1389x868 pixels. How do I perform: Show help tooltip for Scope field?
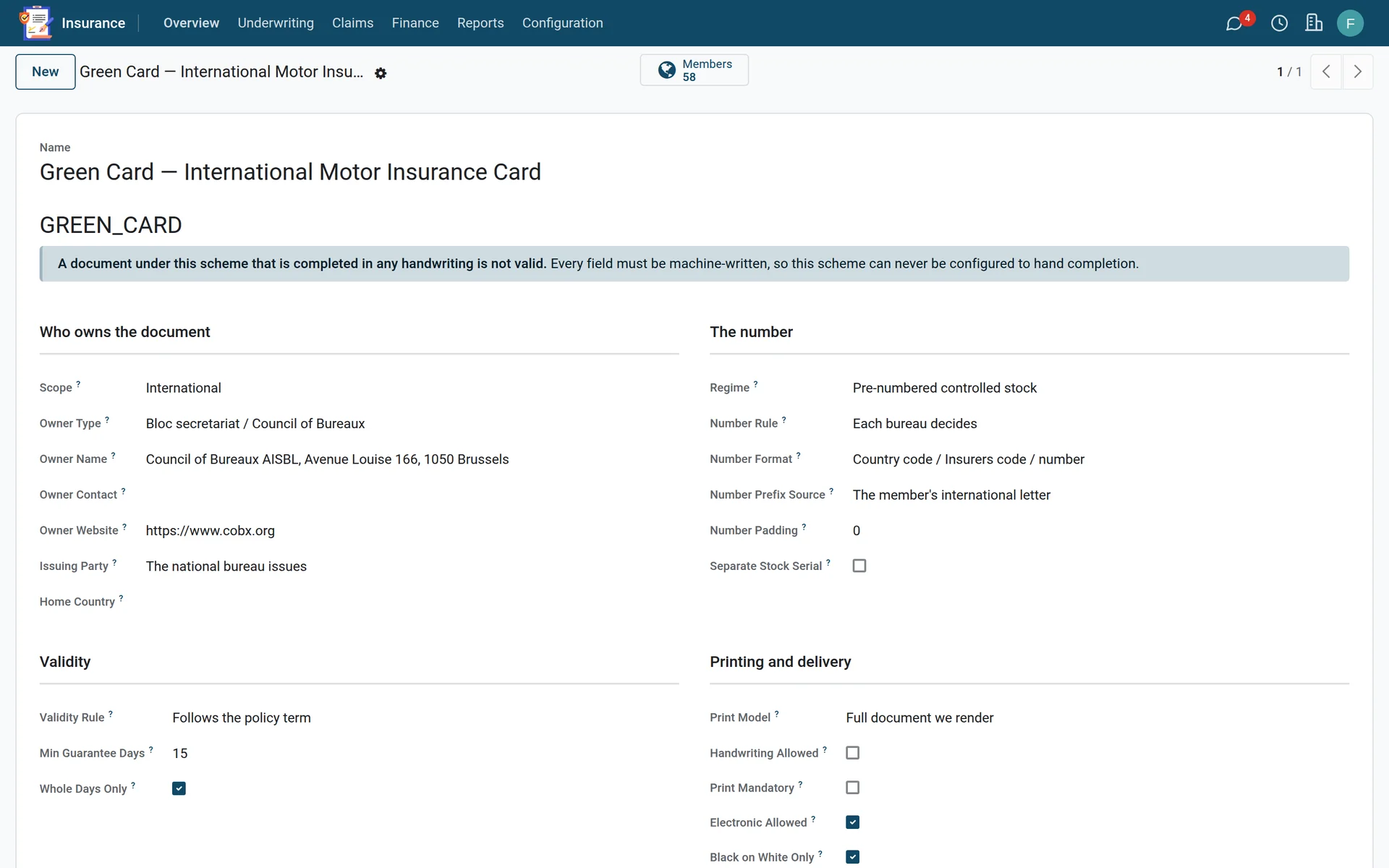click(78, 384)
